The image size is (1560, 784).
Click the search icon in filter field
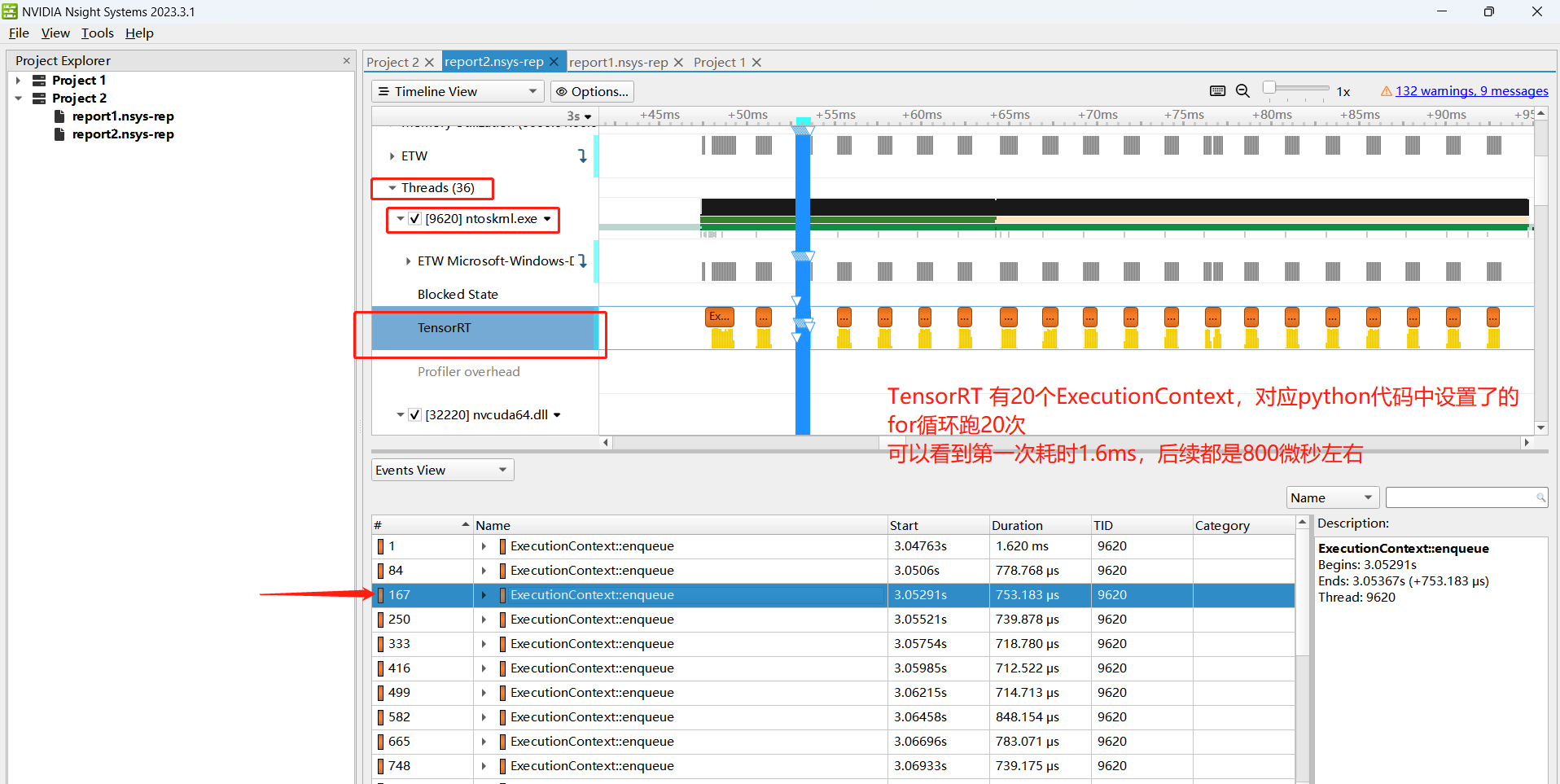[x=1540, y=497]
